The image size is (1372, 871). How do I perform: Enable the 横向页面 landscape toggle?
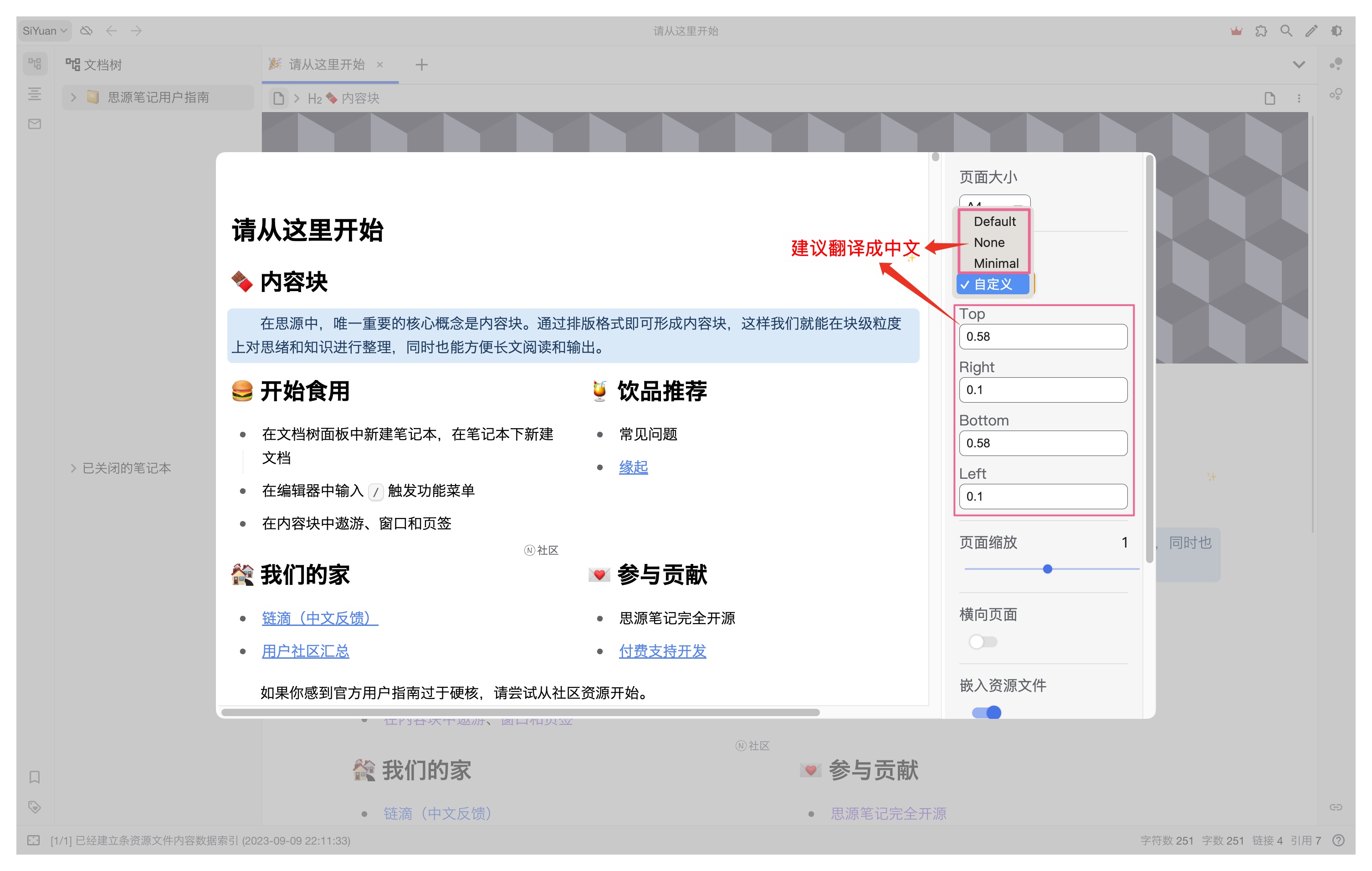tap(982, 641)
